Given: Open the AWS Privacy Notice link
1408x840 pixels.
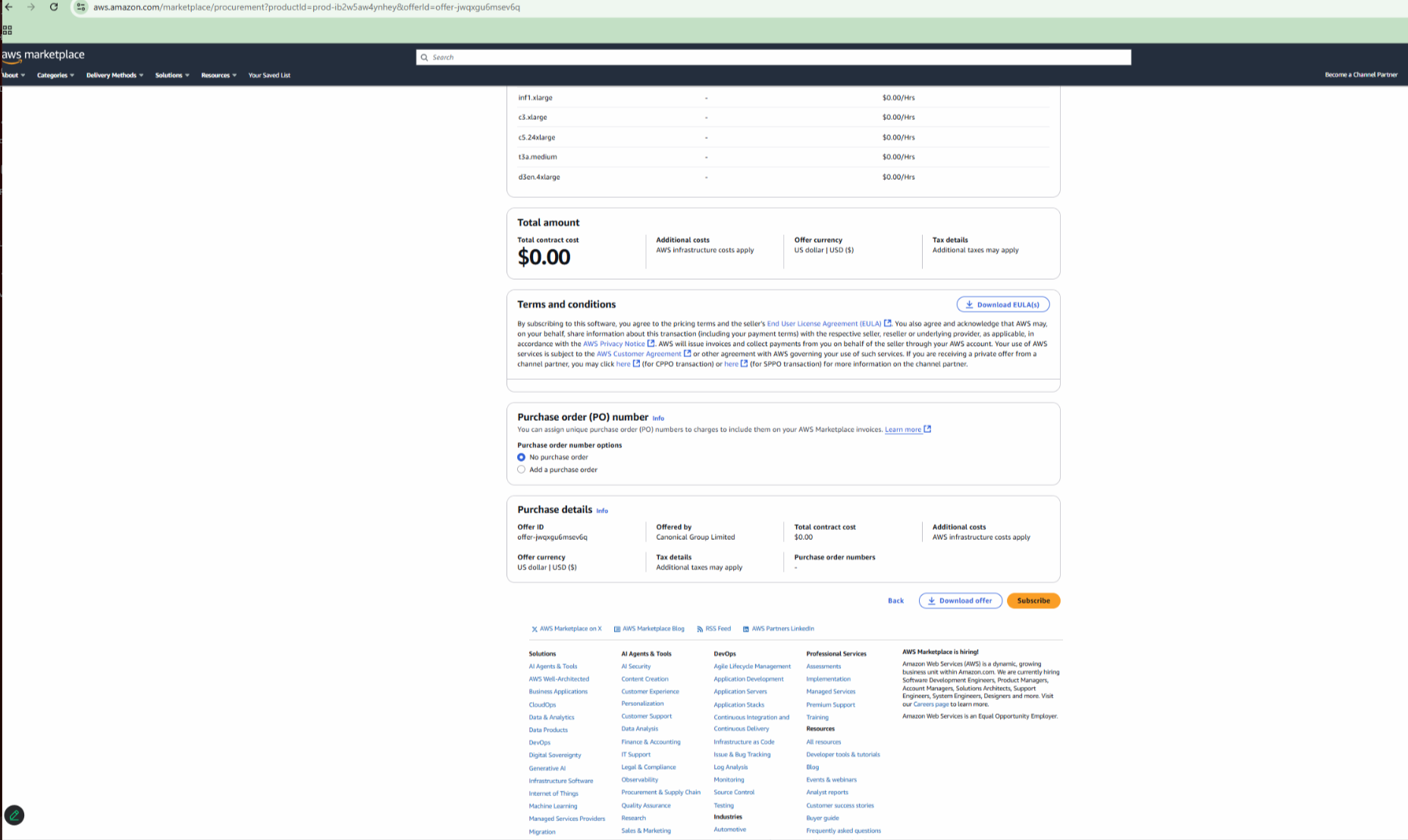Looking at the screenshot, I should click(613, 343).
